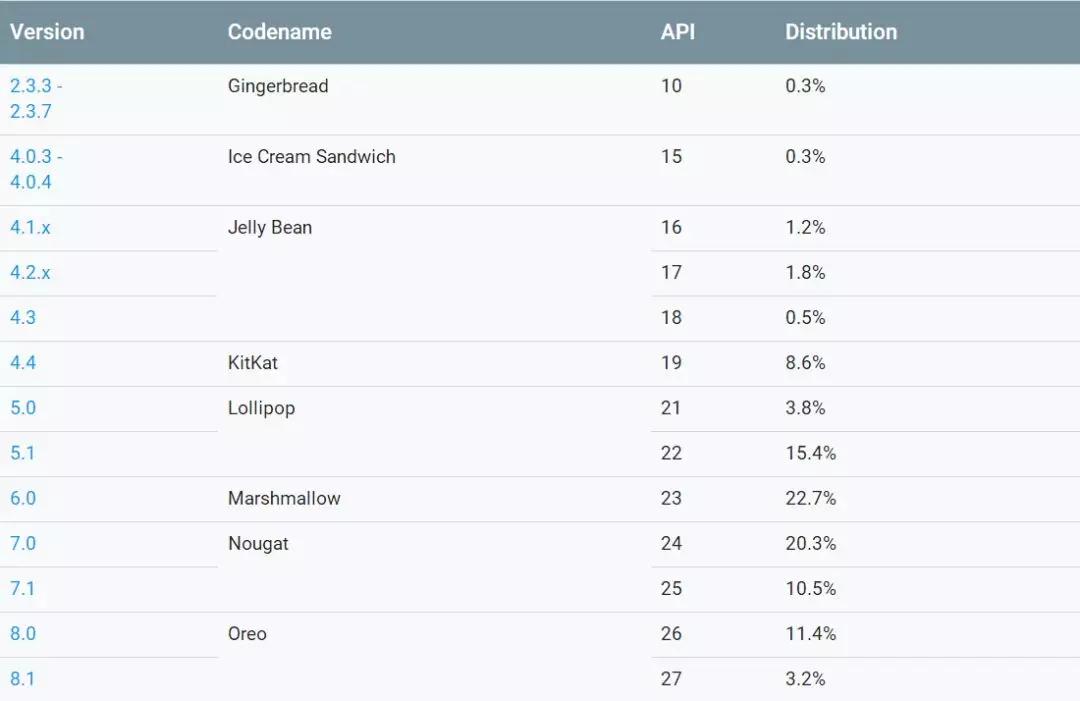Select the Ice Cream Sandwich codename cell
This screenshot has width=1080, height=701.
pyautogui.click(x=311, y=156)
